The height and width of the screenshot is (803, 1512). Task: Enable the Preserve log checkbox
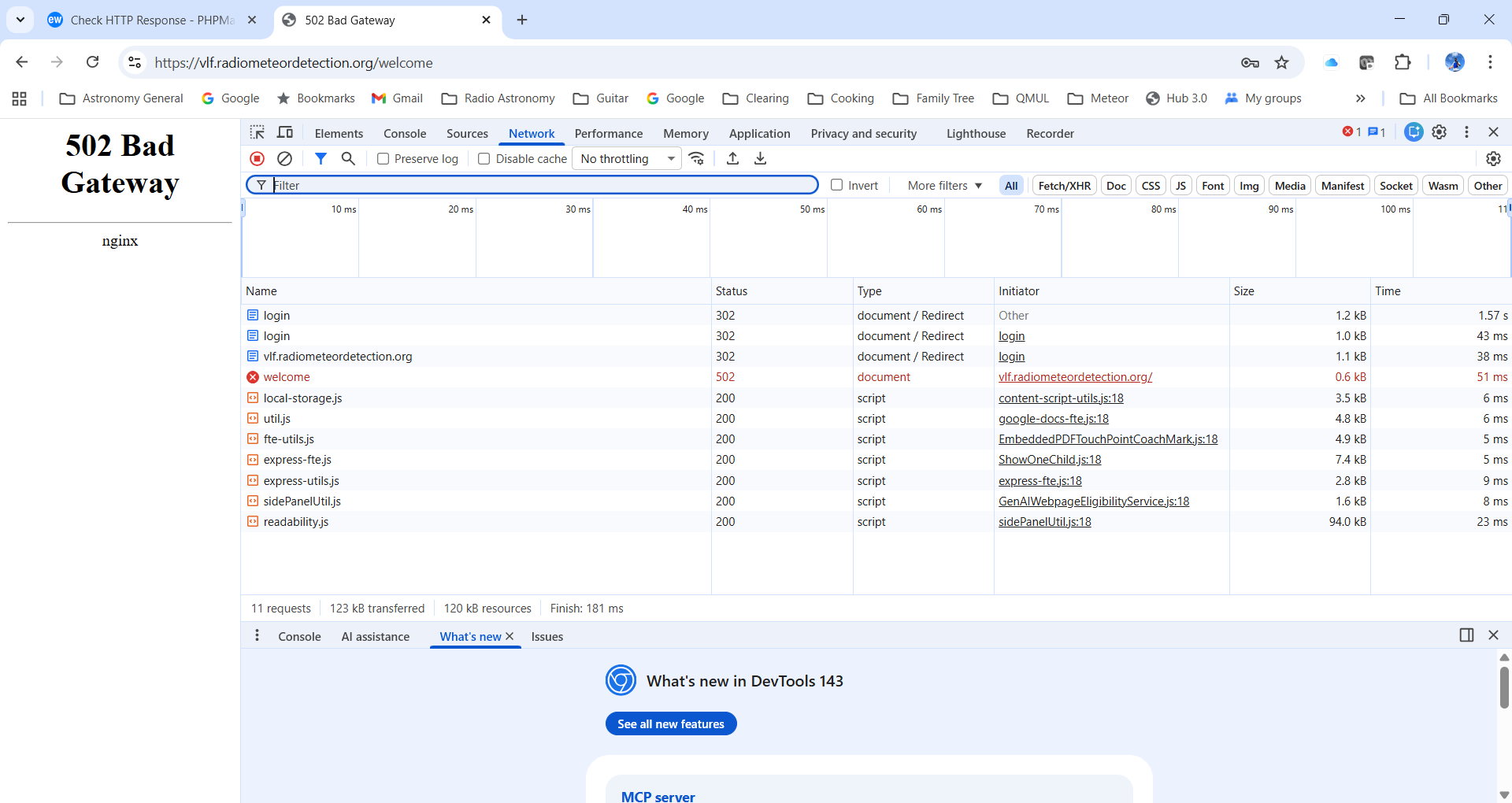(384, 159)
